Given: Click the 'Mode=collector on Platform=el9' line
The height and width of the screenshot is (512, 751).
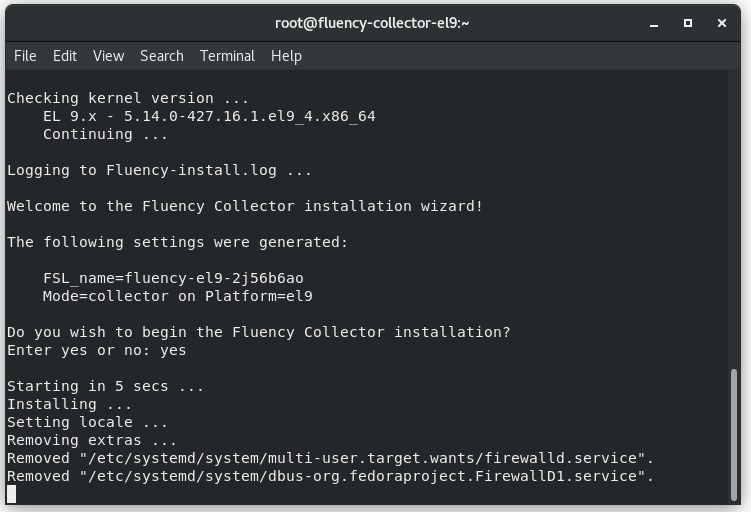Looking at the screenshot, I should 178,296.
